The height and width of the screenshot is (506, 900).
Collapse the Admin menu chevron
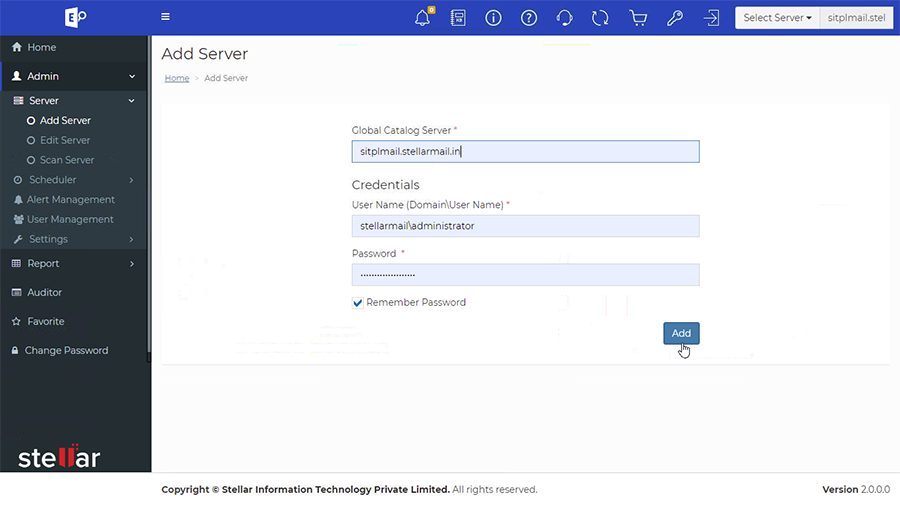click(x=132, y=76)
